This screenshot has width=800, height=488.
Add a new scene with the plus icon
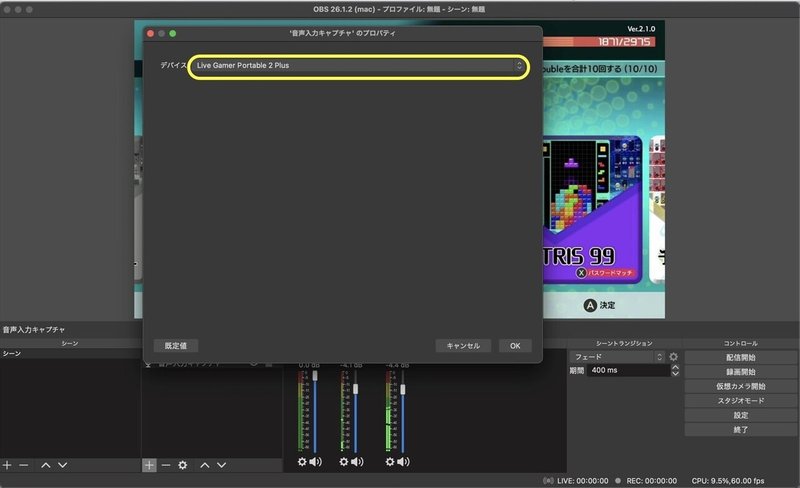(7, 465)
